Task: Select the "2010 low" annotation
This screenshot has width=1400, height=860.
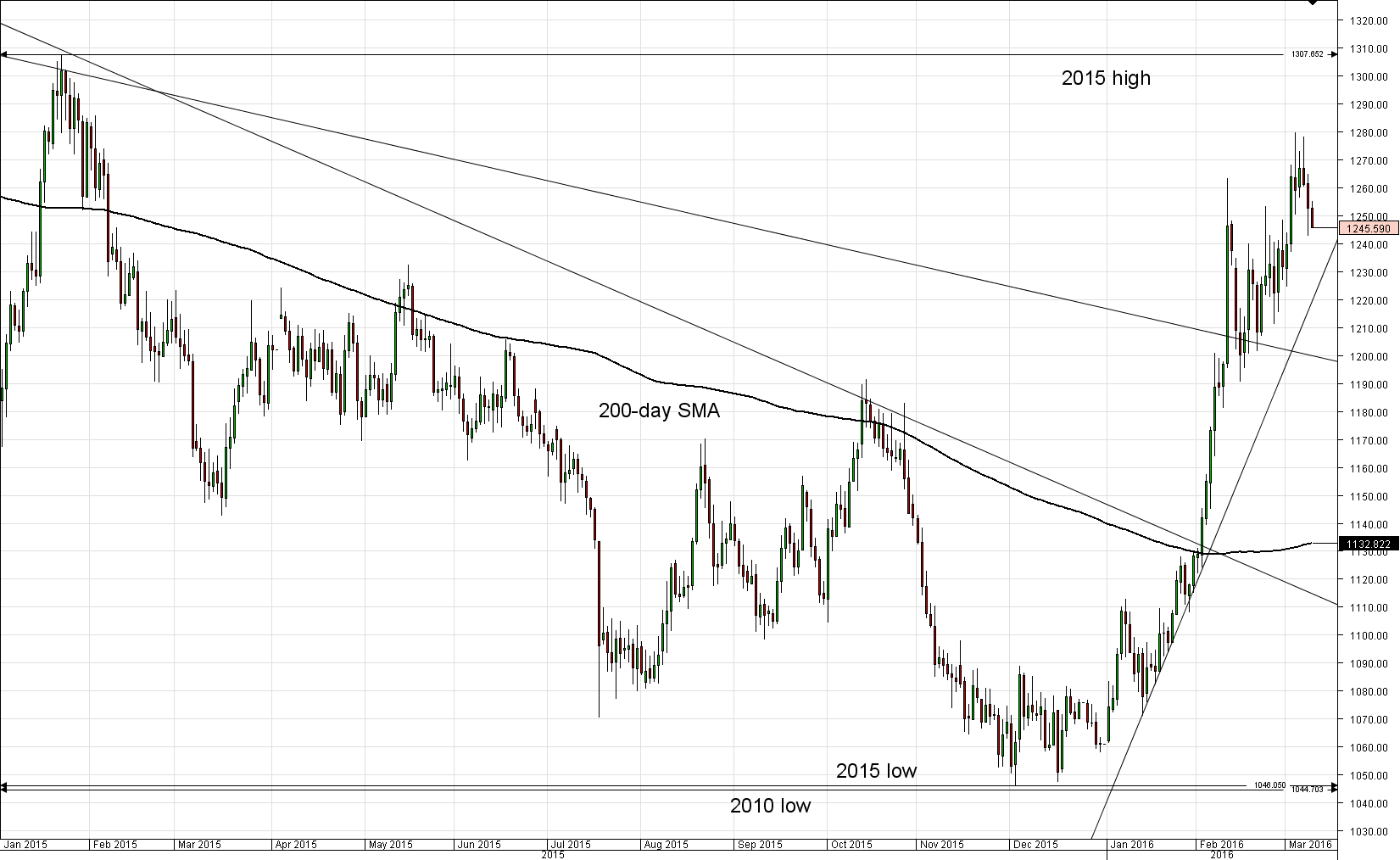Action: (x=770, y=806)
